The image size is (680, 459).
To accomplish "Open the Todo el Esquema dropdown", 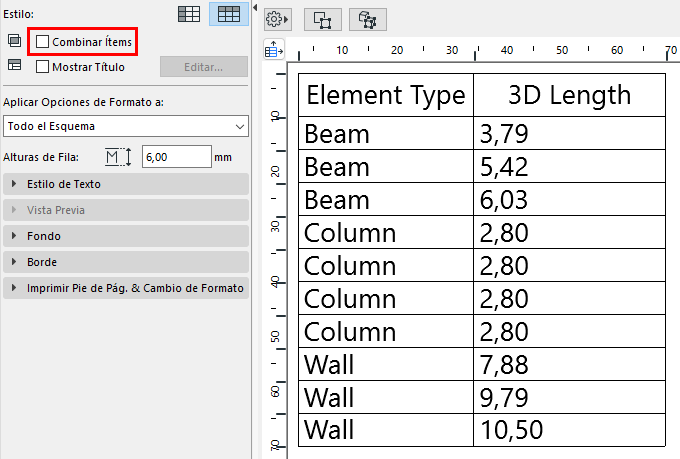I will pos(125,126).
